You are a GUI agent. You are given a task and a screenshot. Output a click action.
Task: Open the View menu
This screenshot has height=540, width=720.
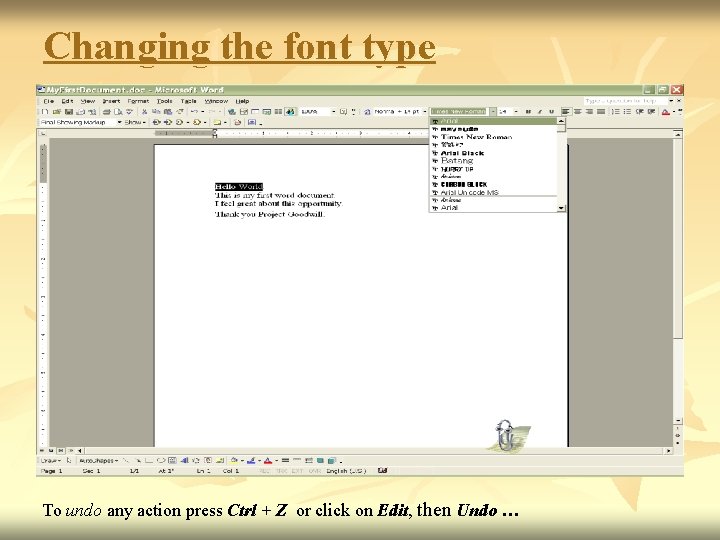tap(88, 101)
